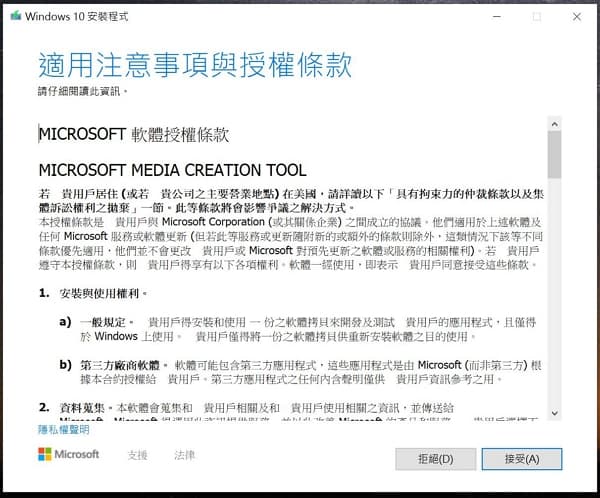Click the MICROSOFT MEDIA CREATION TOOL heading
The width and height of the screenshot is (600, 498).
pyautogui.click(x=173, y=170)
